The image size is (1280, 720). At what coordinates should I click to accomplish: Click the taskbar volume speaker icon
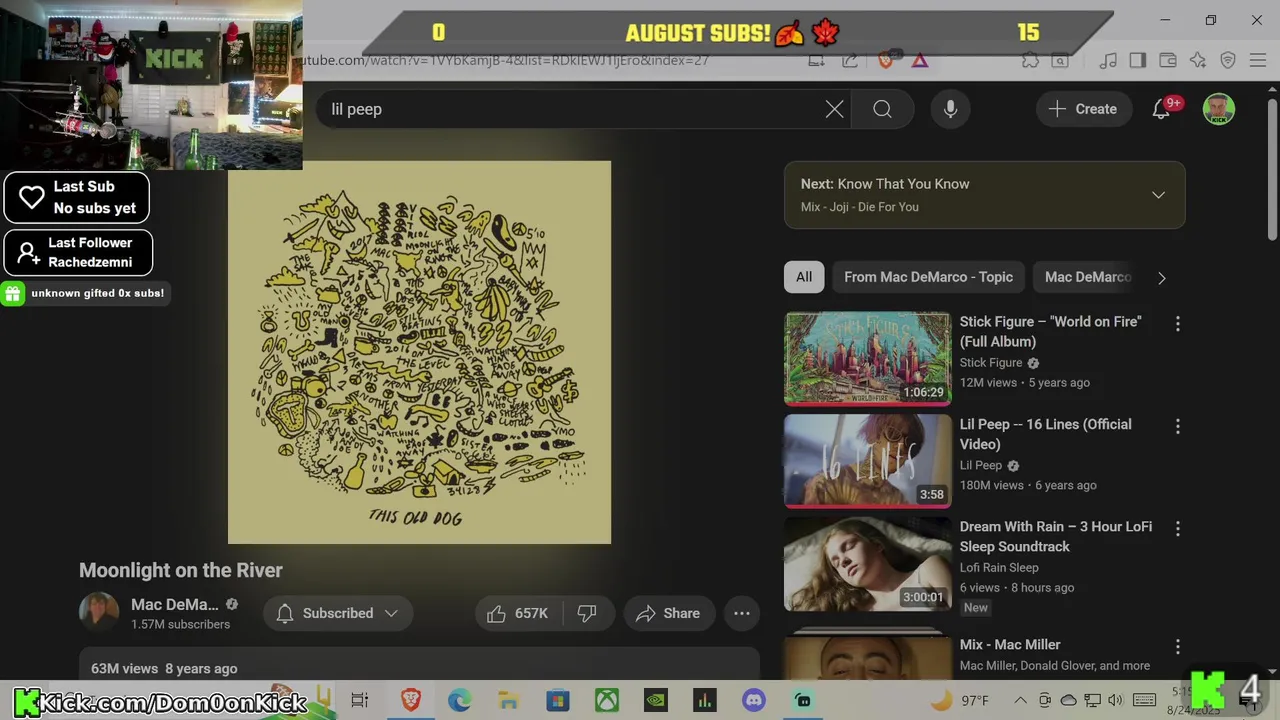[x=1116, y=701]
